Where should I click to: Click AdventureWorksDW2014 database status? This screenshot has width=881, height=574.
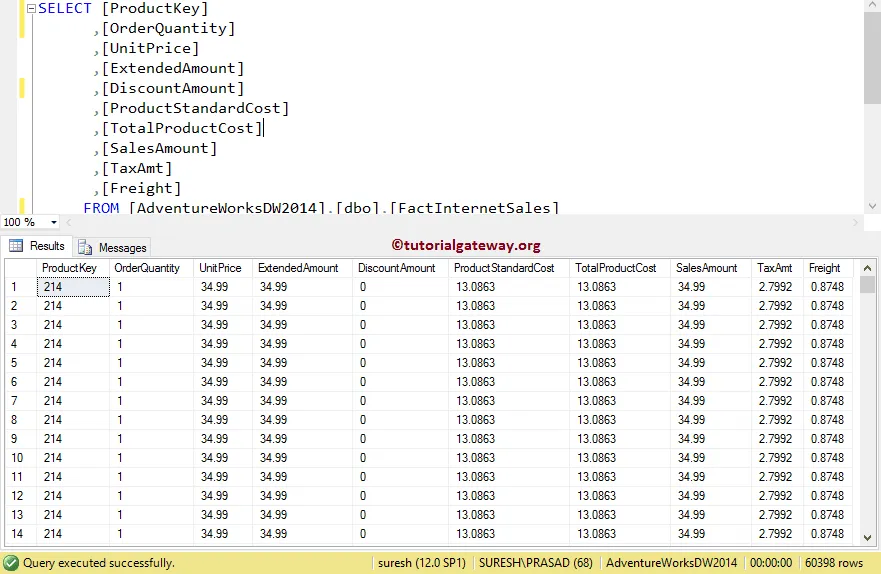click(x=671, y=563)
